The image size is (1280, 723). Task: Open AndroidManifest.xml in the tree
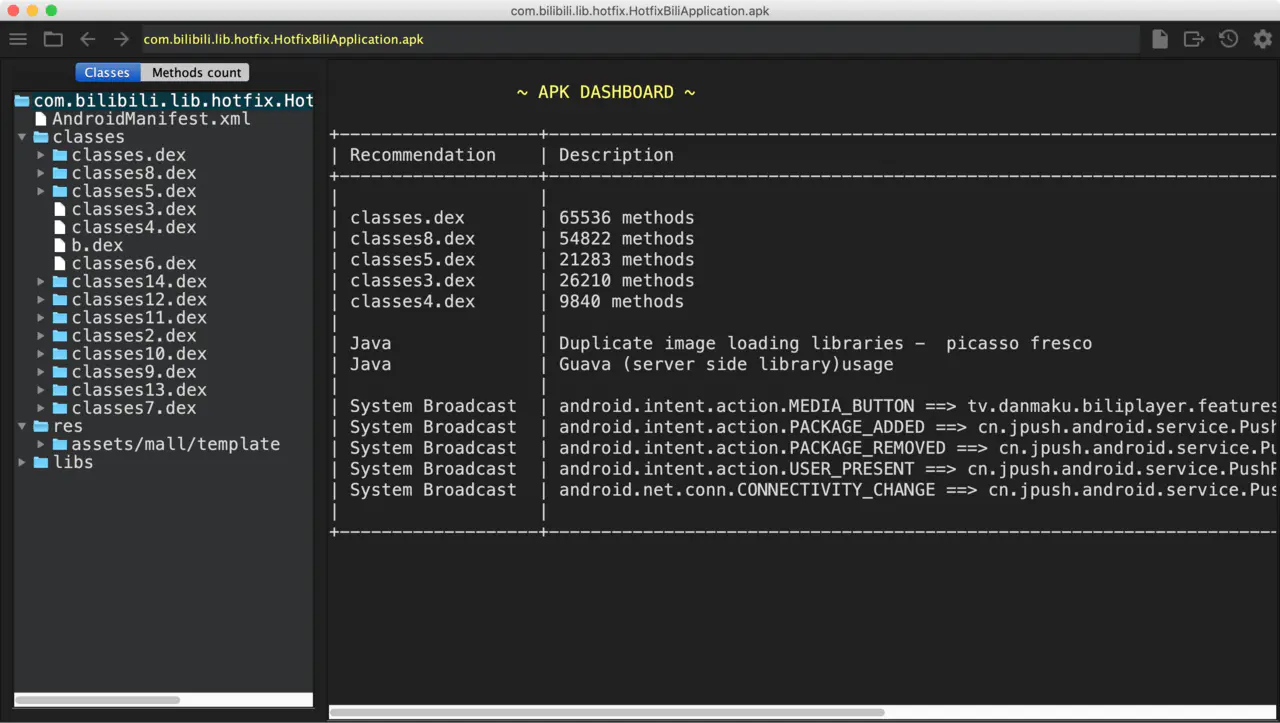point(150,119)
